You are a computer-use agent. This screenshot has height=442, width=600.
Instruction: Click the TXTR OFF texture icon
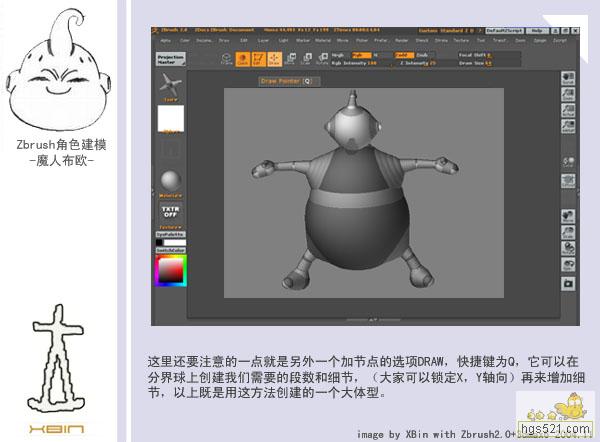click(170, 212)
